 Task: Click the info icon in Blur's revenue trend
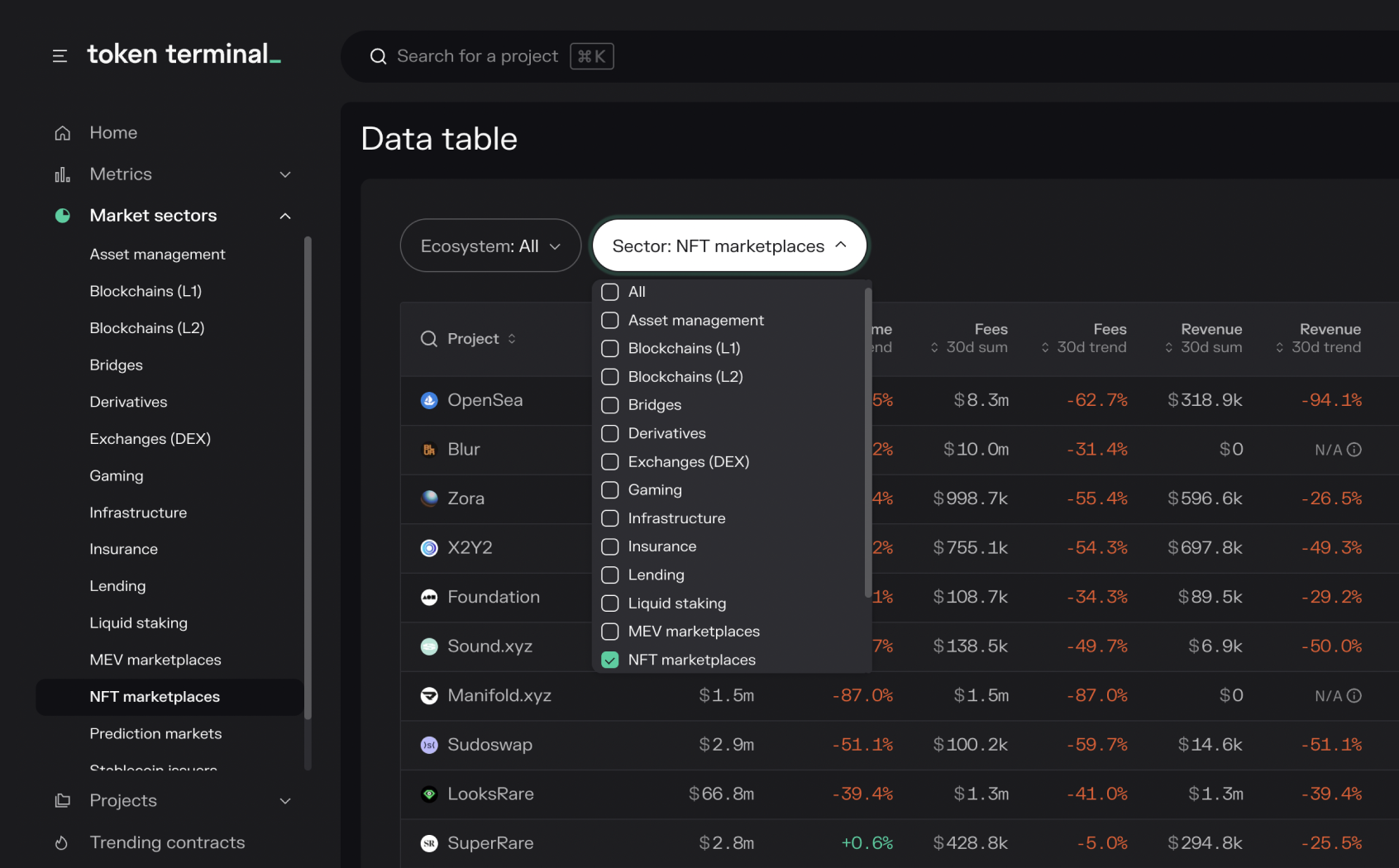click(x=1354, y=450)
